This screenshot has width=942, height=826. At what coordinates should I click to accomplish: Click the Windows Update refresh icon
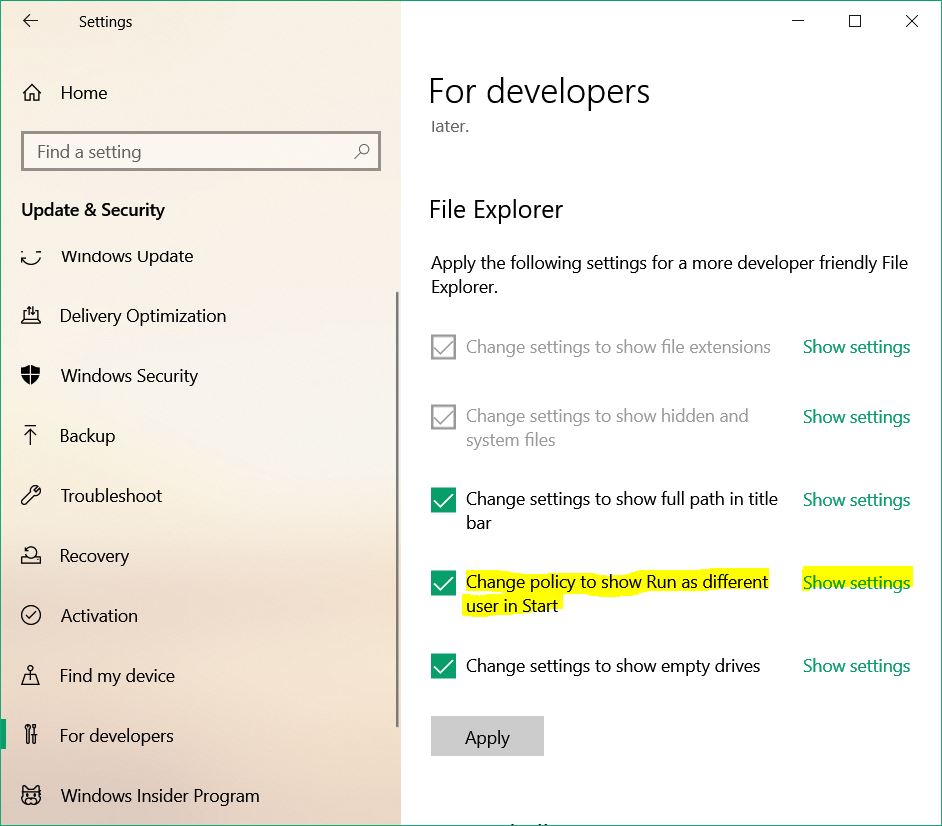click(31, 257)
